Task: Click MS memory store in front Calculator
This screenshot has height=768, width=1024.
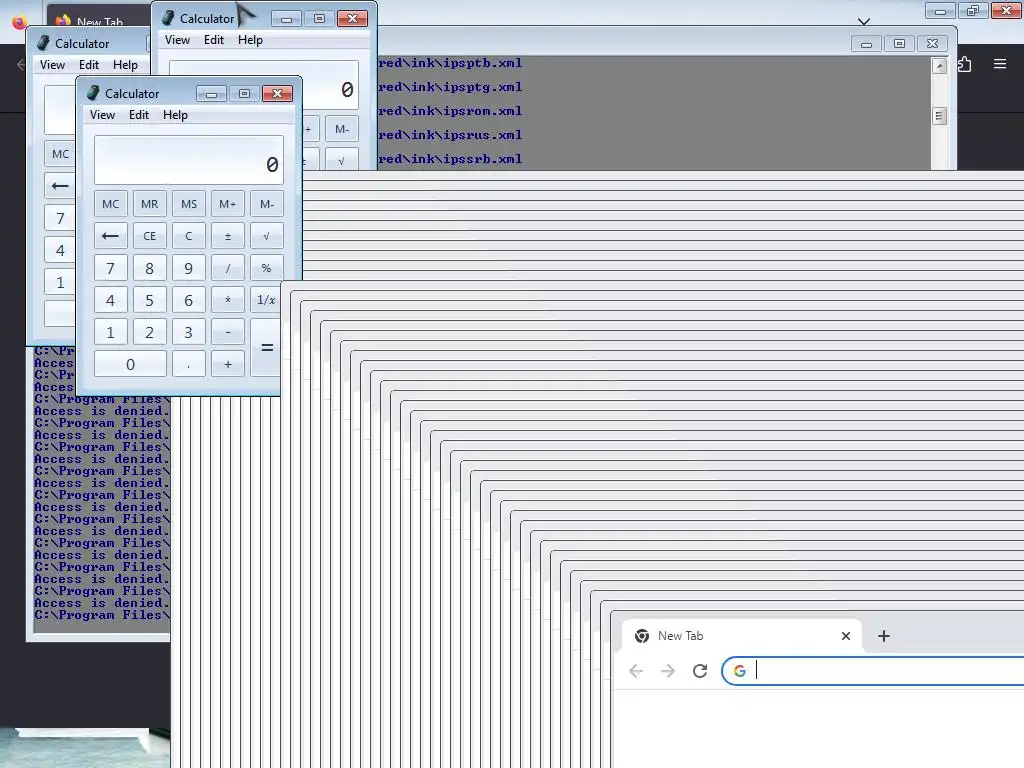Action: (x=189, y=204)
